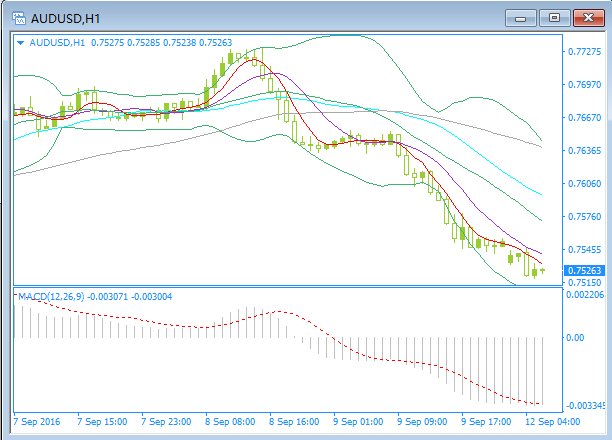This screenshot has width=612, height=440.
Task: Click the AUDUSD,H1 title bar text
Action: 65,17
